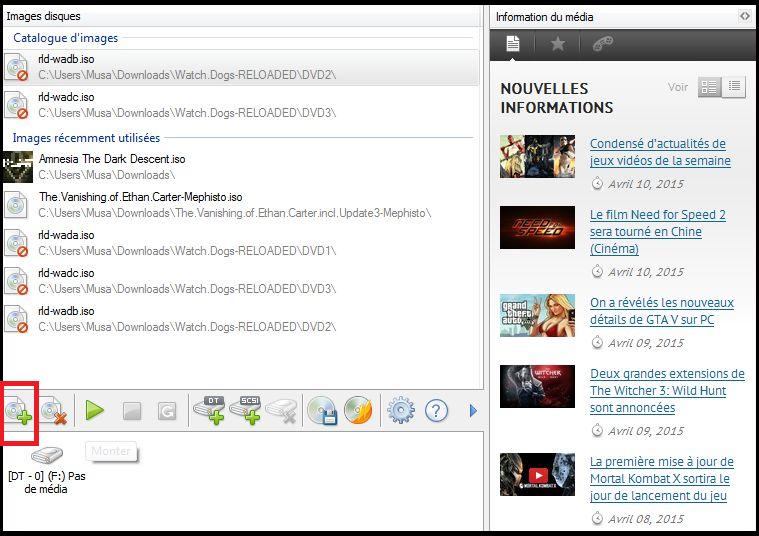The width and height of the screenshot is (759, 536).
Task: Click path C:\Users\Musa\Downloads\Watch.Dogs-RELOADED\DVD1\
Action: [x=187, y=251]
